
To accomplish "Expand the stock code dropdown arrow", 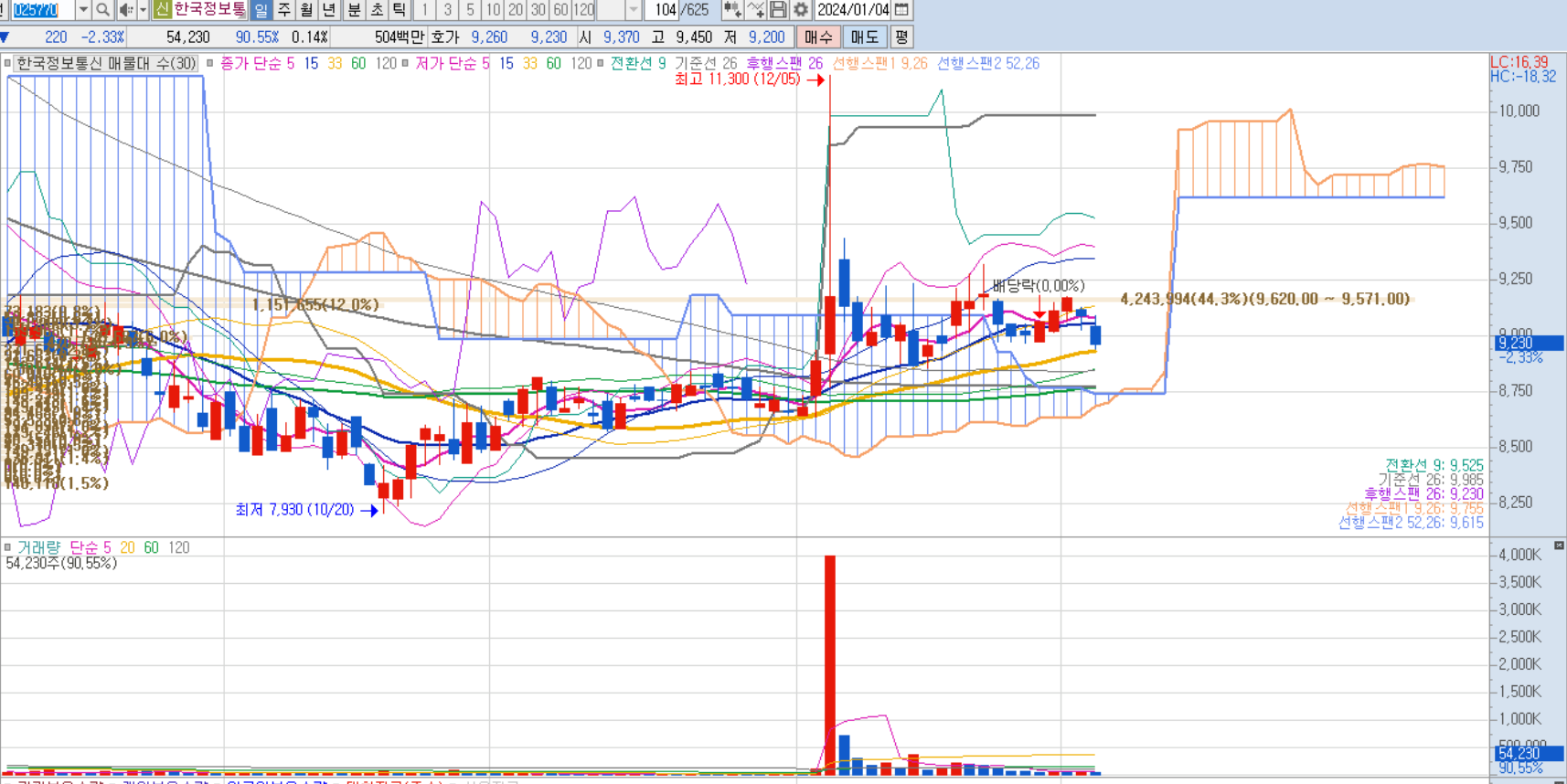I will click(83, 10).
